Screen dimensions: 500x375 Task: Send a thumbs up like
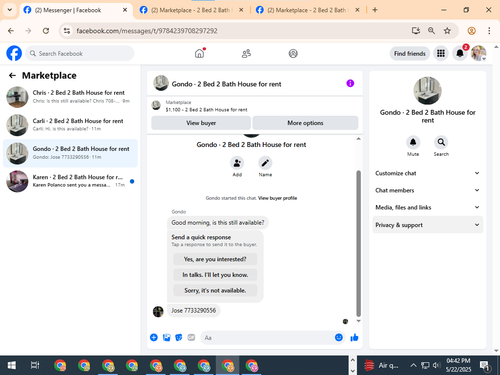pyautogui.click(x=354, y=338)
